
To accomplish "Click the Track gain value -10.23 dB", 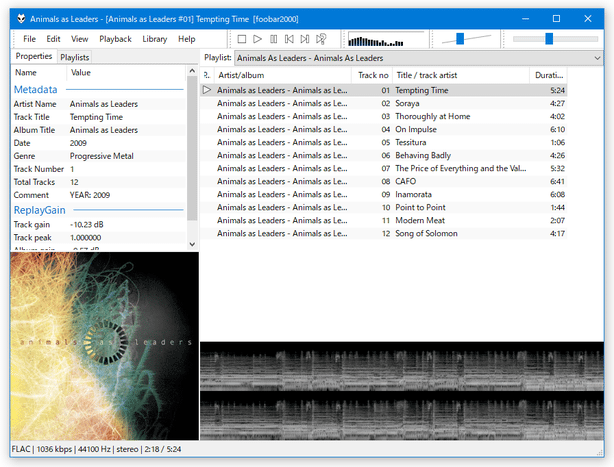I will (87, 225).
